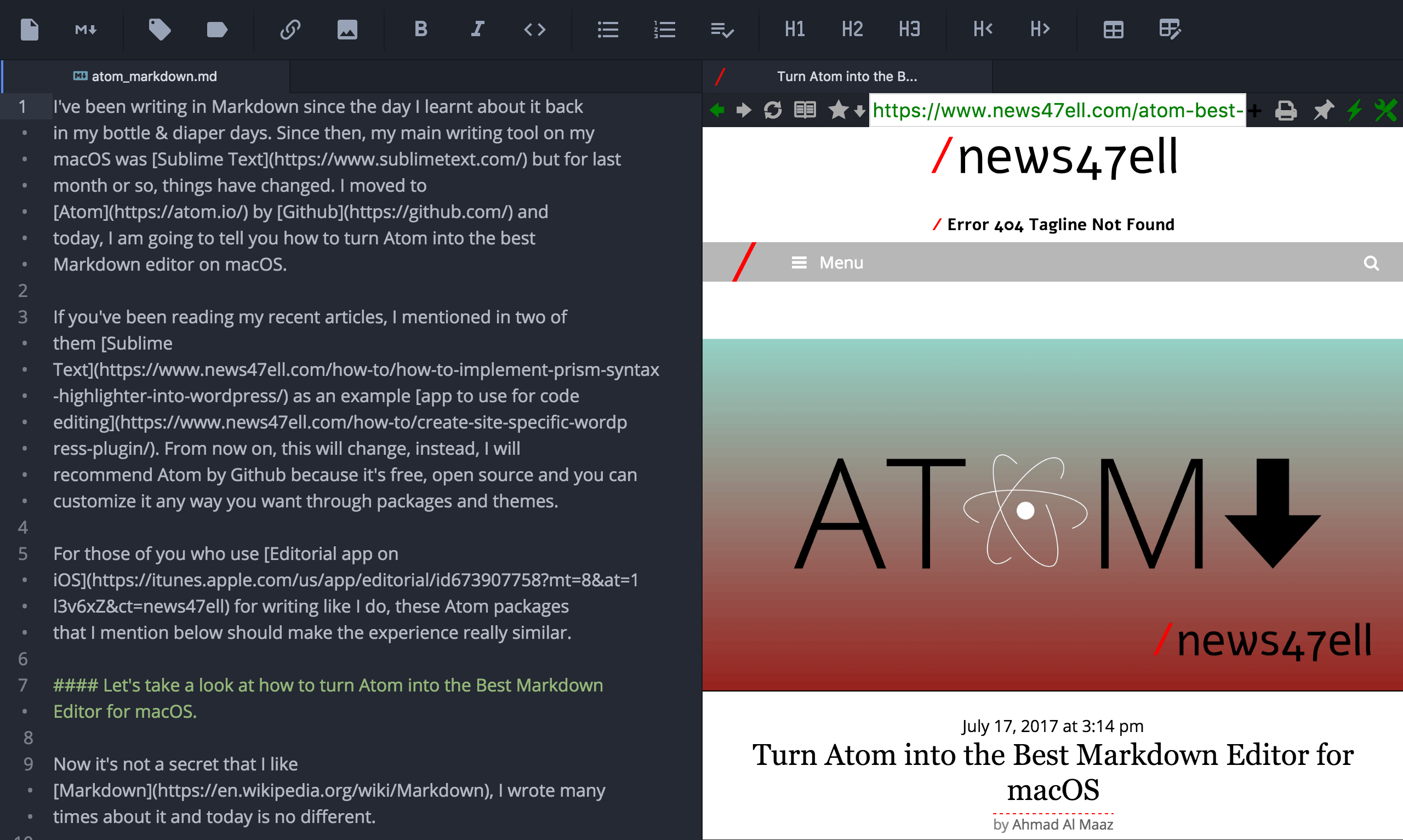The height and width of the screenshot is (840, 1403).
Task: Click line number 7 in the gutter
Action: click(22, 685)
